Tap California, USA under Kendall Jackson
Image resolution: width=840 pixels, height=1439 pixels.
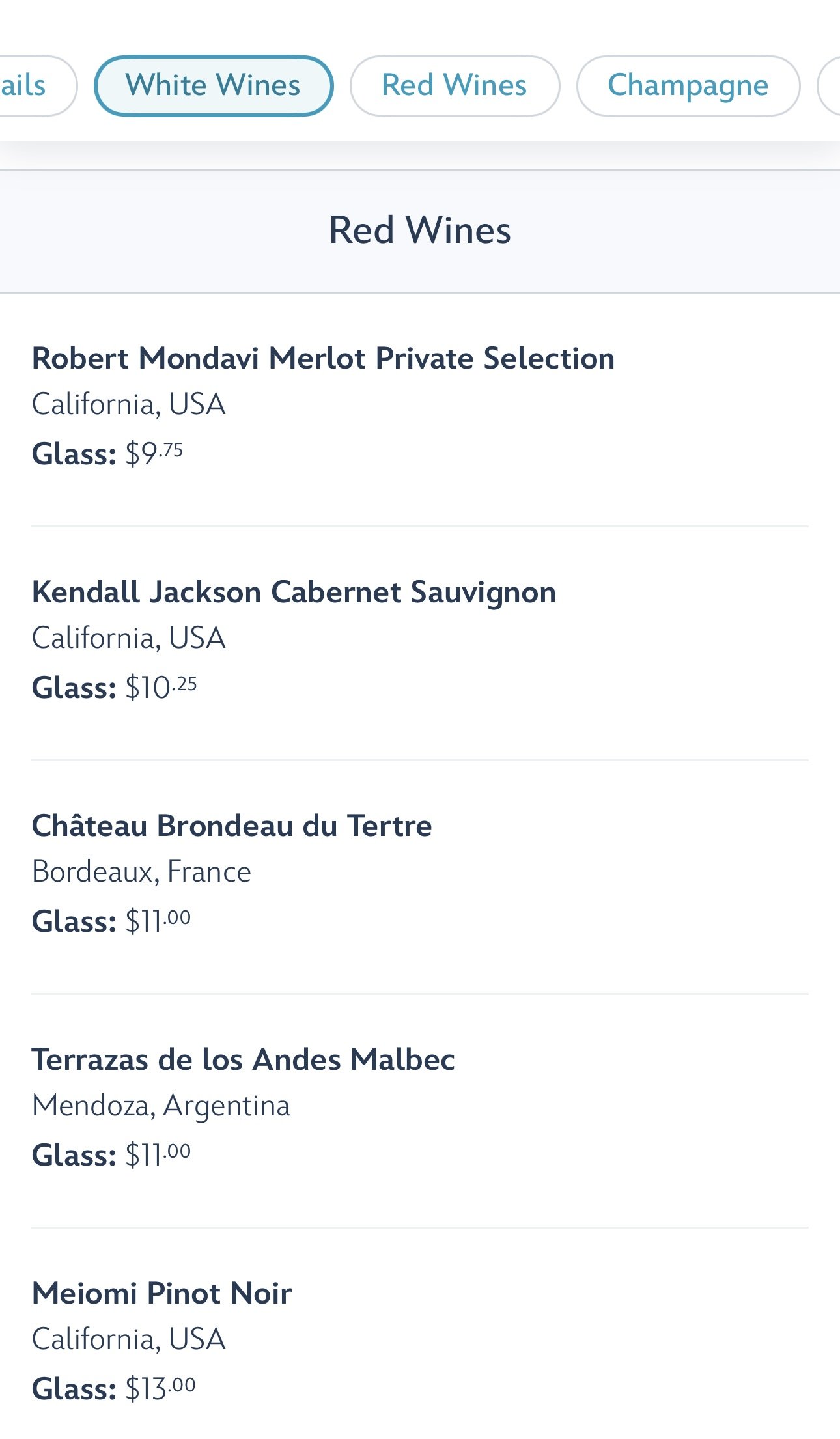(128, 638)
